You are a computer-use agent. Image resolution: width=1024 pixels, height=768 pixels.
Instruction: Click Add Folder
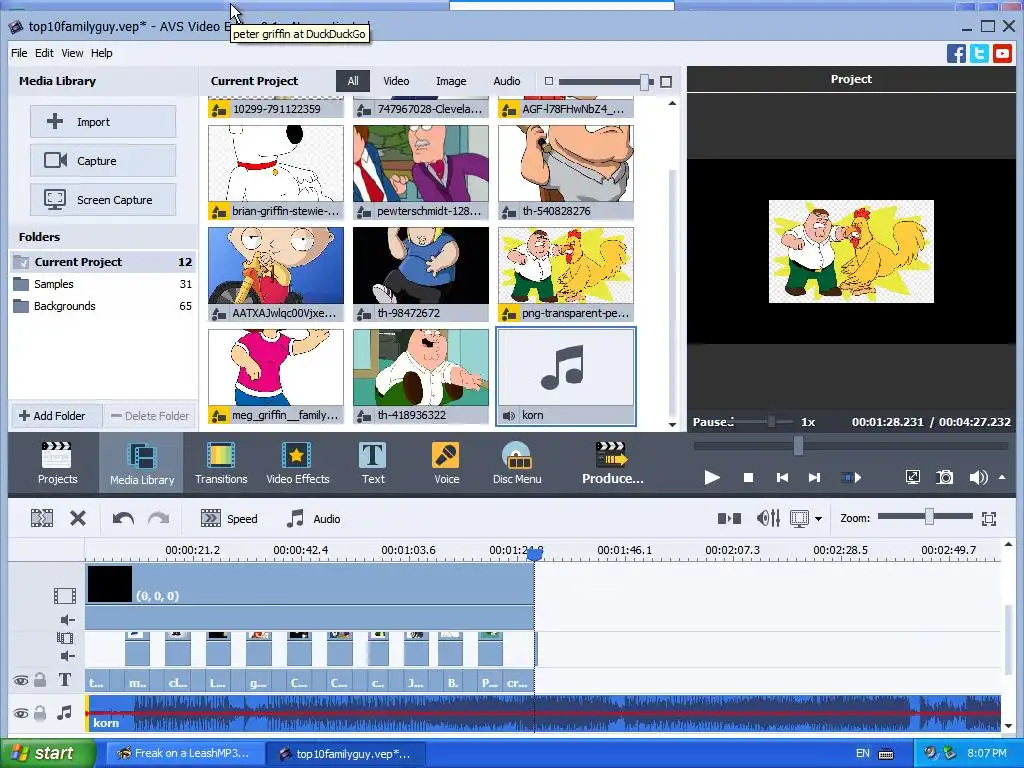(x=56, y=416)
